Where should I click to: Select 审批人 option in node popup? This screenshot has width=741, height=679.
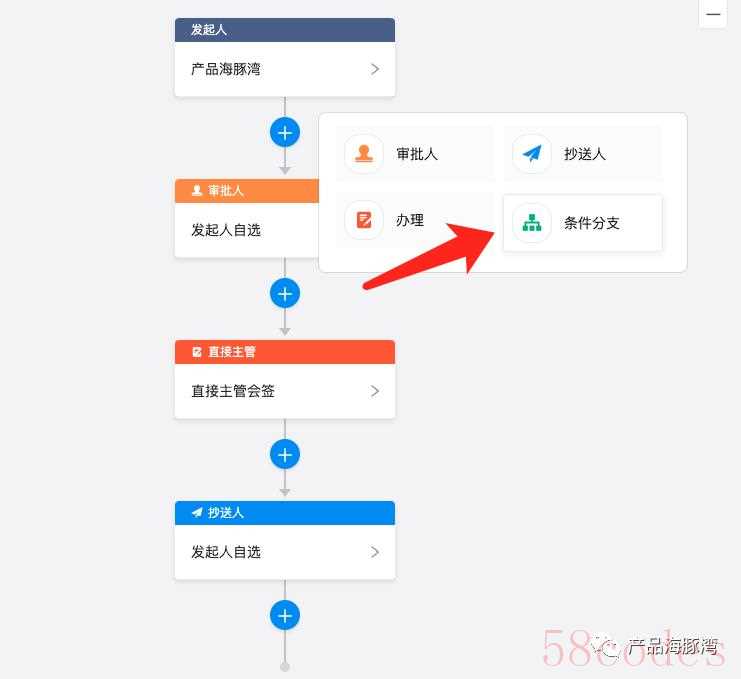[x=414, y=154]
